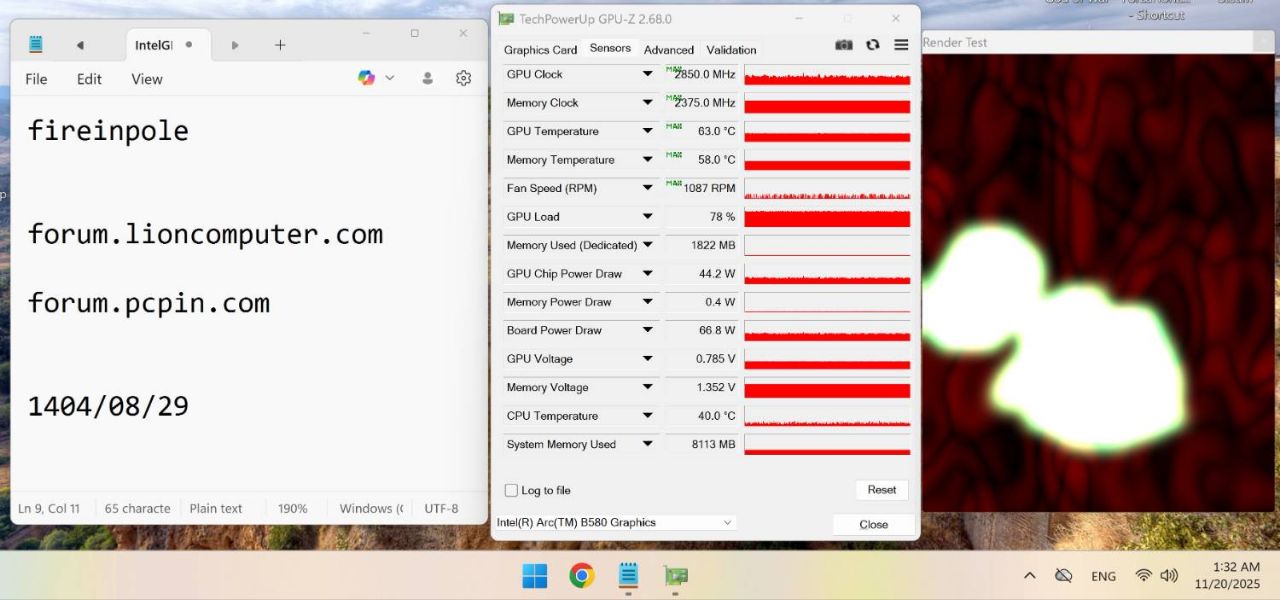Screen dimensions: 1280x600
Task: Click GPU-Z title bar app icon
Action: 507,19
